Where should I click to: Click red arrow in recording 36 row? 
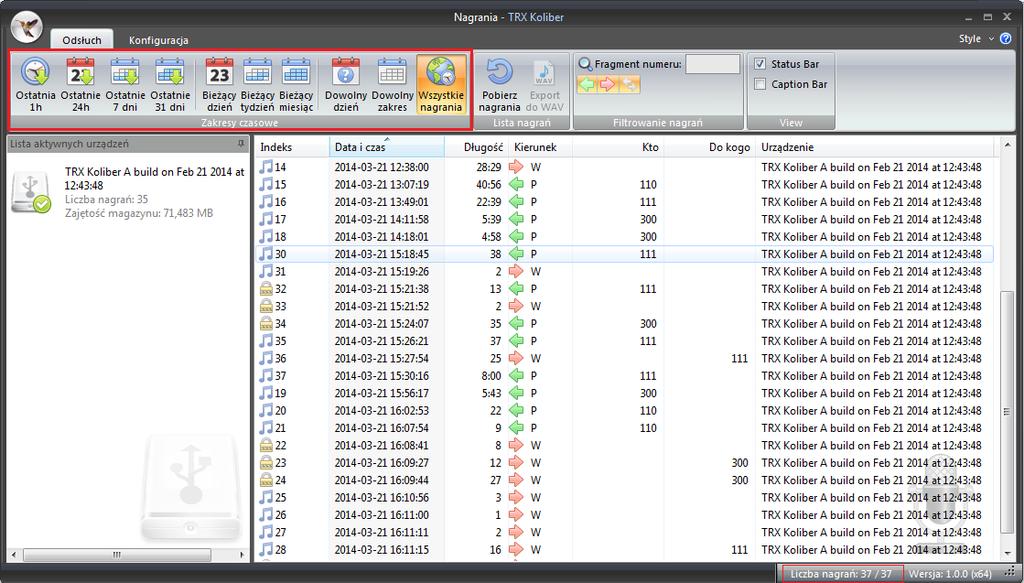point(517,358)
